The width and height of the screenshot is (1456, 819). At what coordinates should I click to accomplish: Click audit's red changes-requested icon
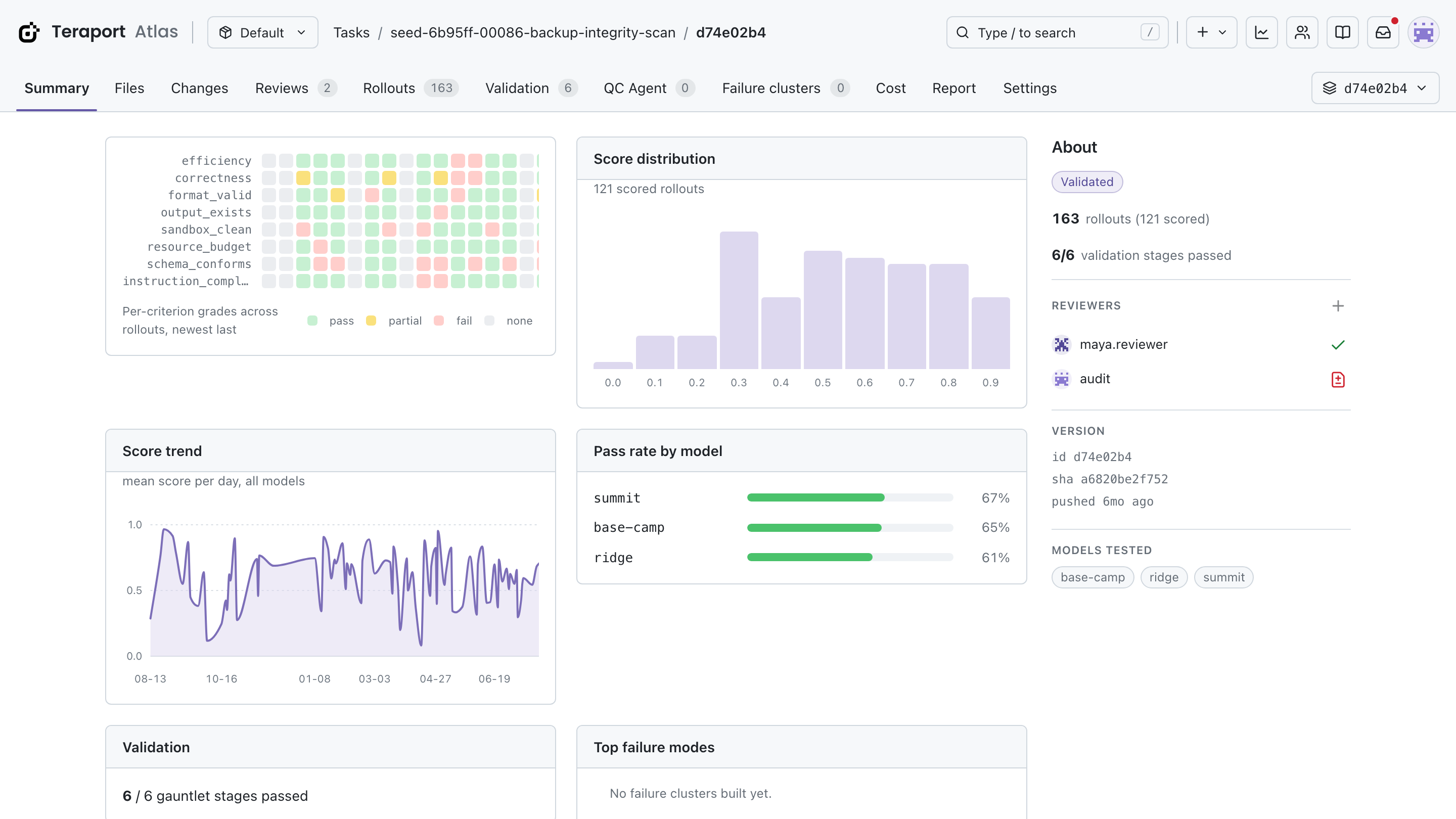(1338, 379)
